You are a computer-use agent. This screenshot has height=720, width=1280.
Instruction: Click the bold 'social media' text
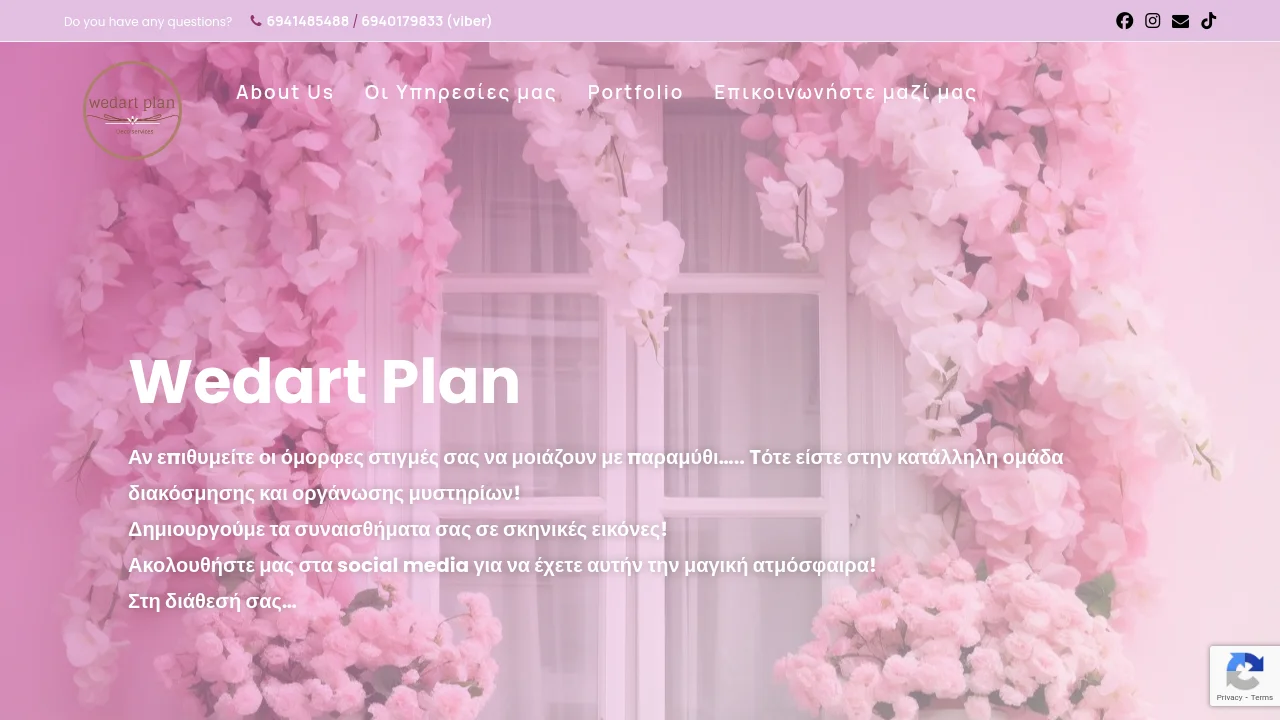pyautogui.click(x=403, y=565)
